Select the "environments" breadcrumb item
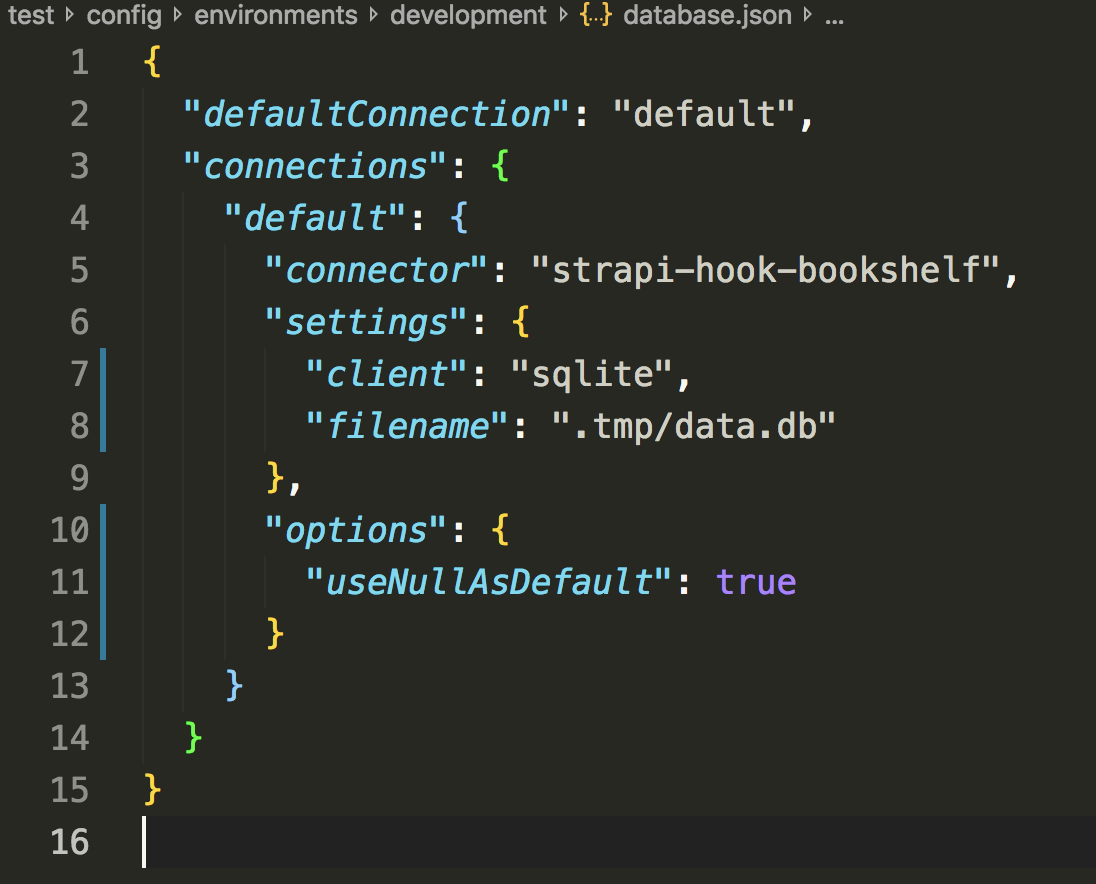Image resolution: width=1096 pixels, height=884 pixels. click(x=275, y=15)
